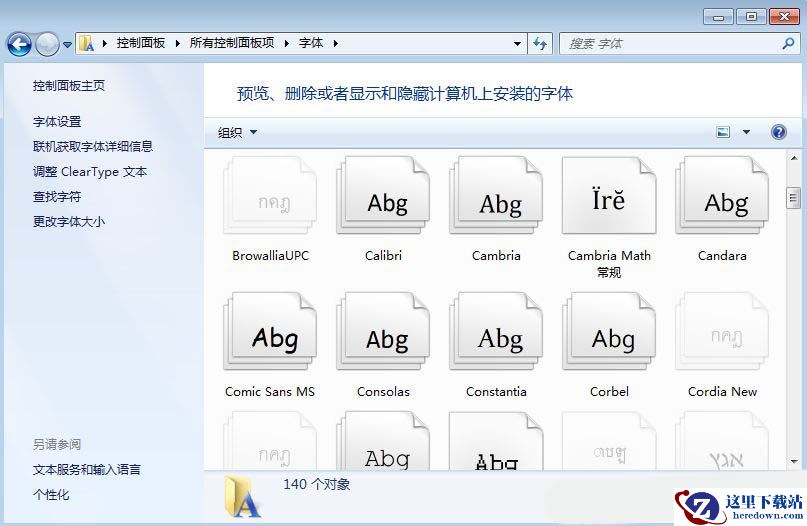Expand the view options dropdown arrow
Image resolution: width=807 pixels, height=526 pixels.
pos(746,133)
